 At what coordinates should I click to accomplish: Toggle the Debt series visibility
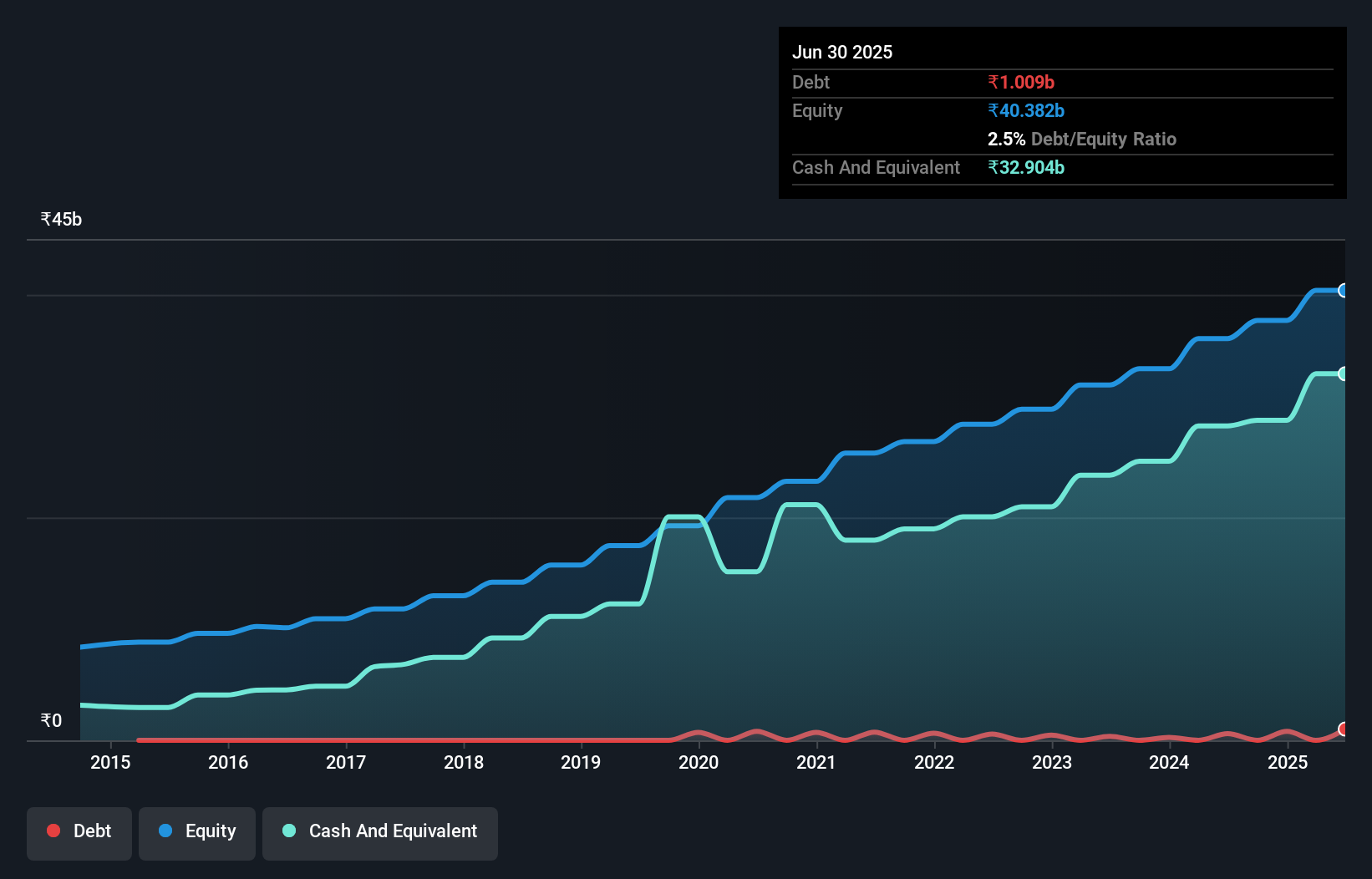click(x=79, y=831)
